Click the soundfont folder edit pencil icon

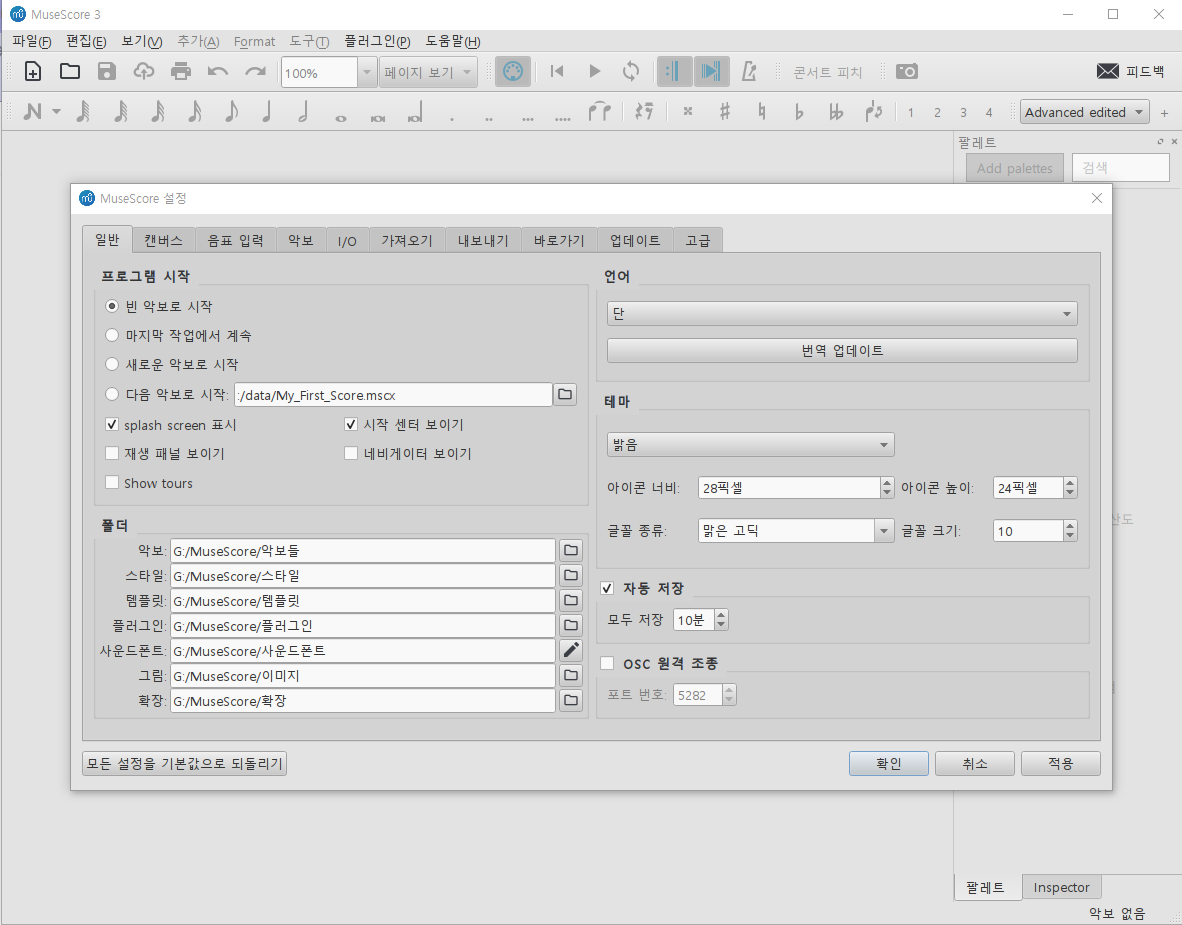[x=571, y=651]
